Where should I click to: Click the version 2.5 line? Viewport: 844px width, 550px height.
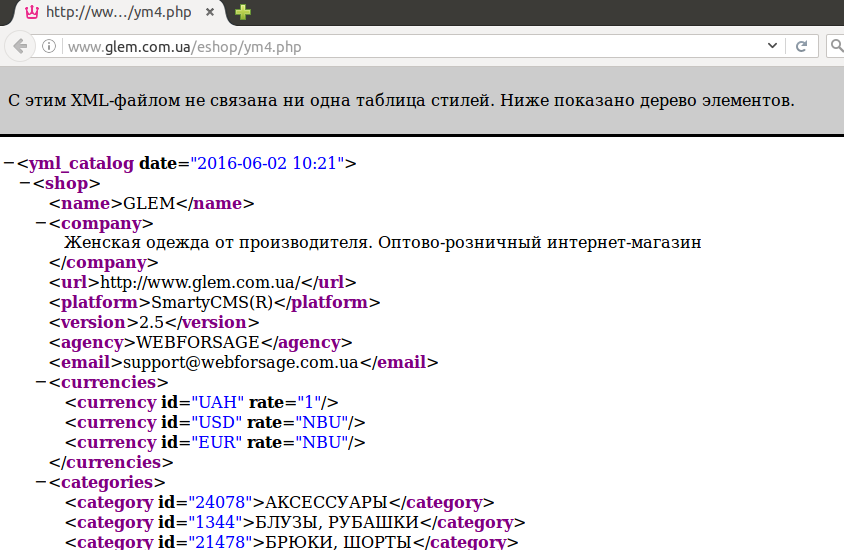[154, 322]
